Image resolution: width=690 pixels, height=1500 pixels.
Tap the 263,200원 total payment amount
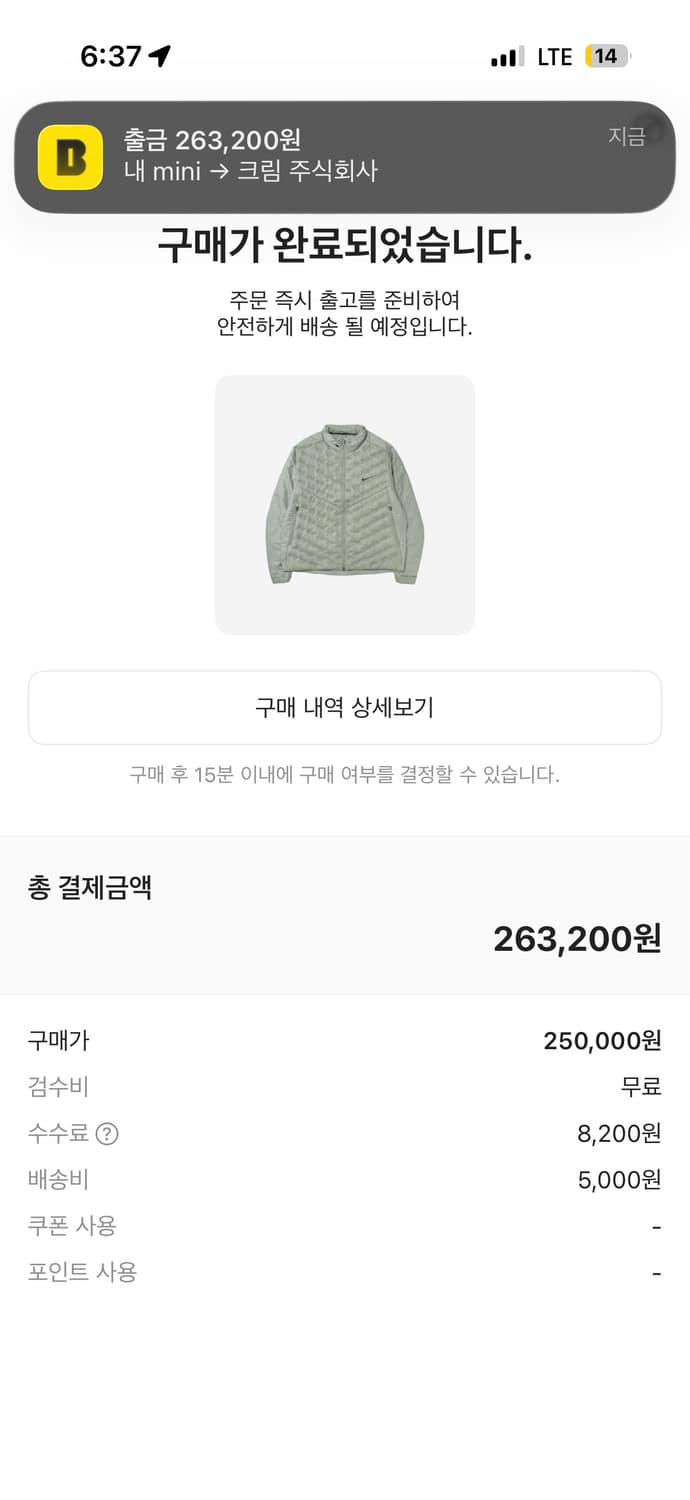click(577, 938)
